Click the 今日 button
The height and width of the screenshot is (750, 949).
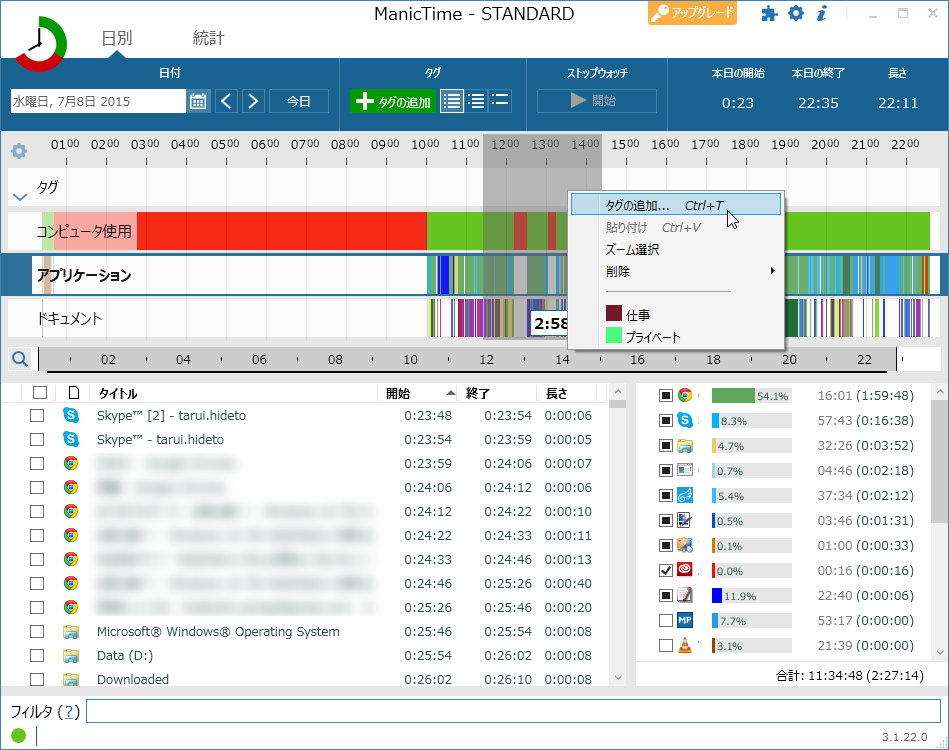(298, 101)
